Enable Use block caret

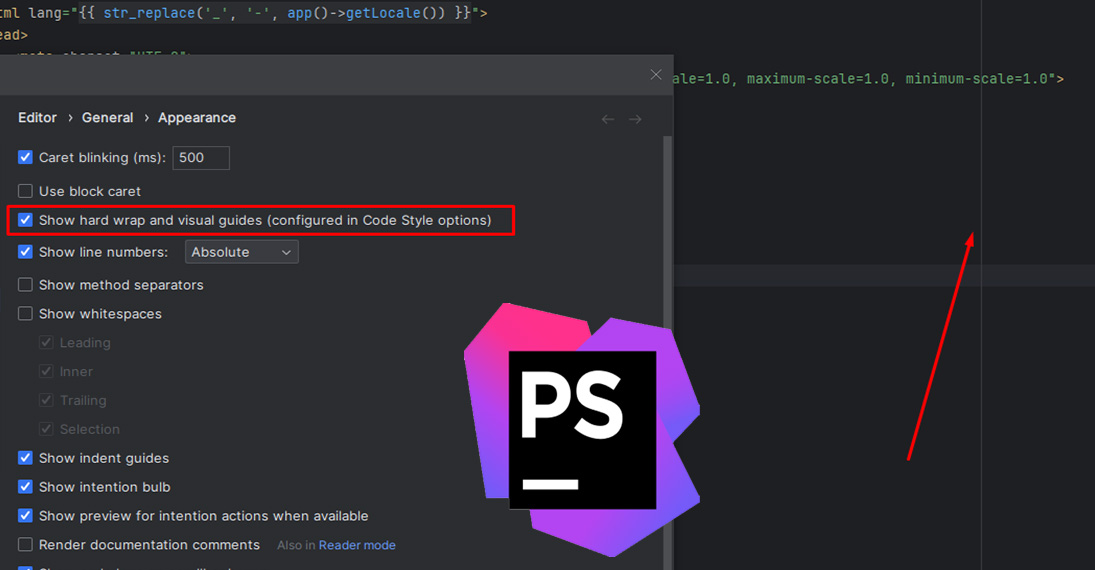point(25,191)
